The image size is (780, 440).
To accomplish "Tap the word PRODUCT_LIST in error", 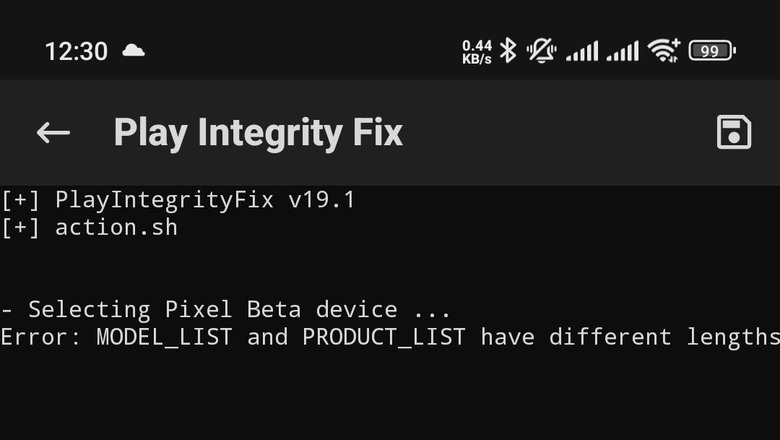I will 384,338.
